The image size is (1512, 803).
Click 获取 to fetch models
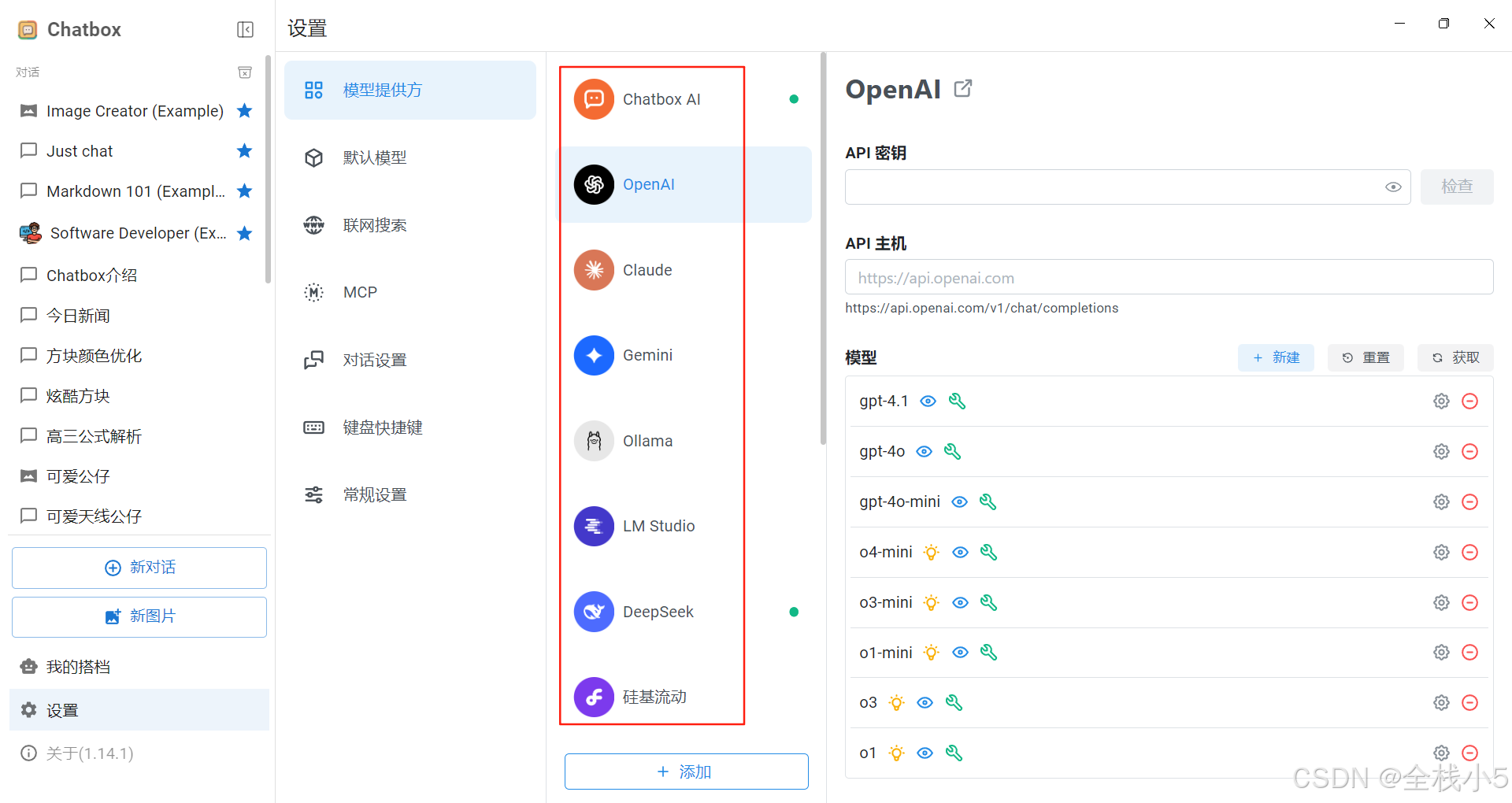pos(1455,357)
